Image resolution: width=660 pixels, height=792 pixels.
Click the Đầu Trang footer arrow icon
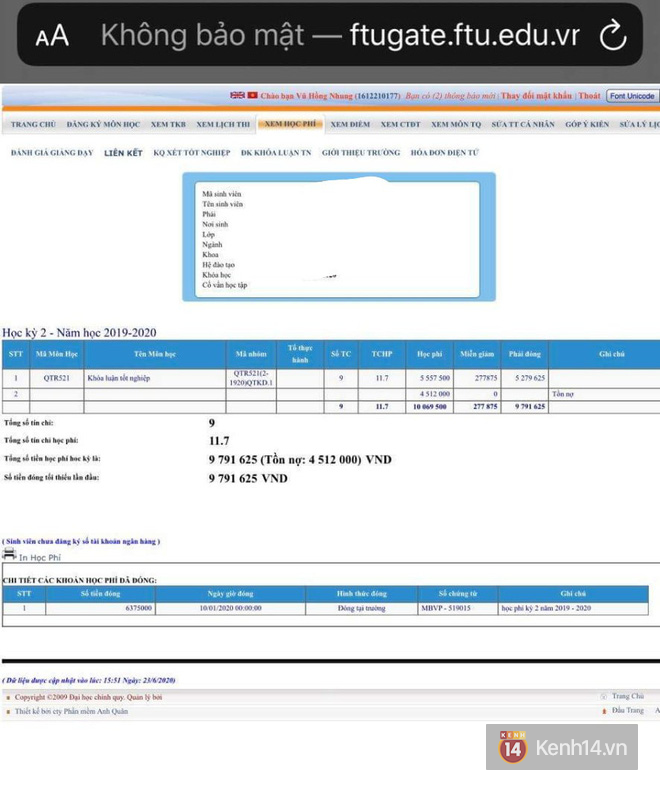604,711
